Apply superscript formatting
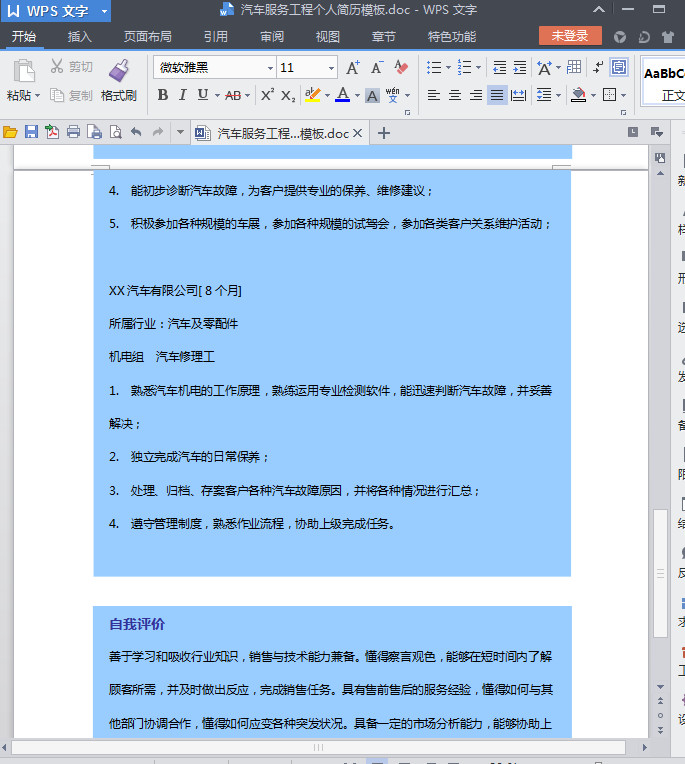 (267, 95)
